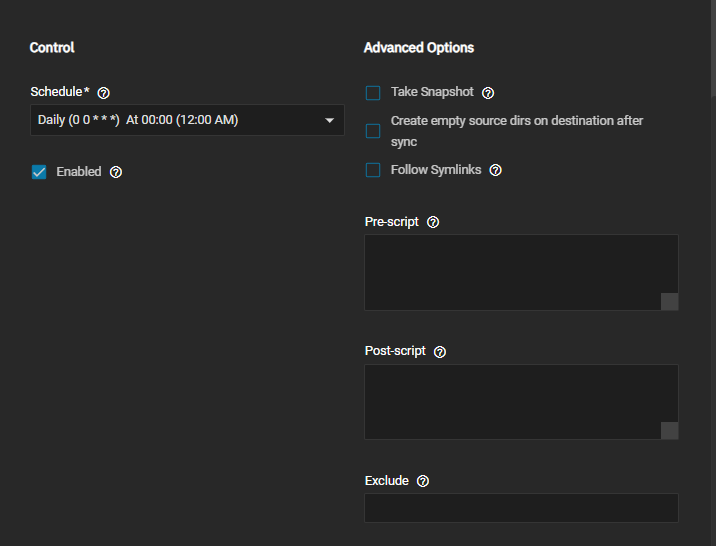Click the help icon next to Schedule

104,93
